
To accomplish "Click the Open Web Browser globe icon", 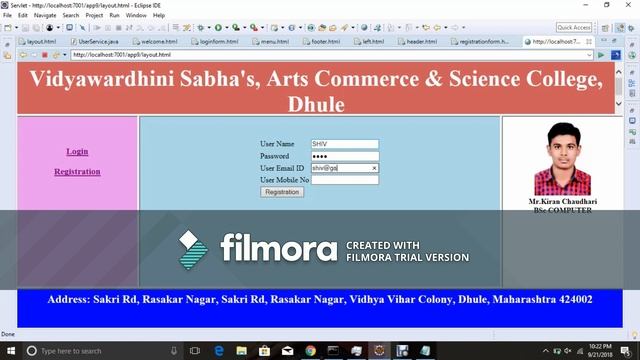I will point(364,28).
